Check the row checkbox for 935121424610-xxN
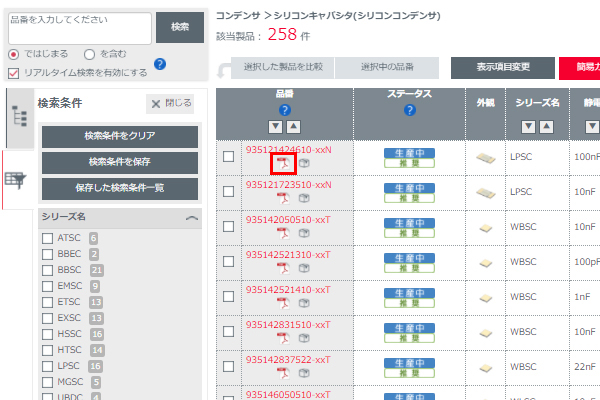The width and height of the screenshot is (600, 400). [229, 157]
